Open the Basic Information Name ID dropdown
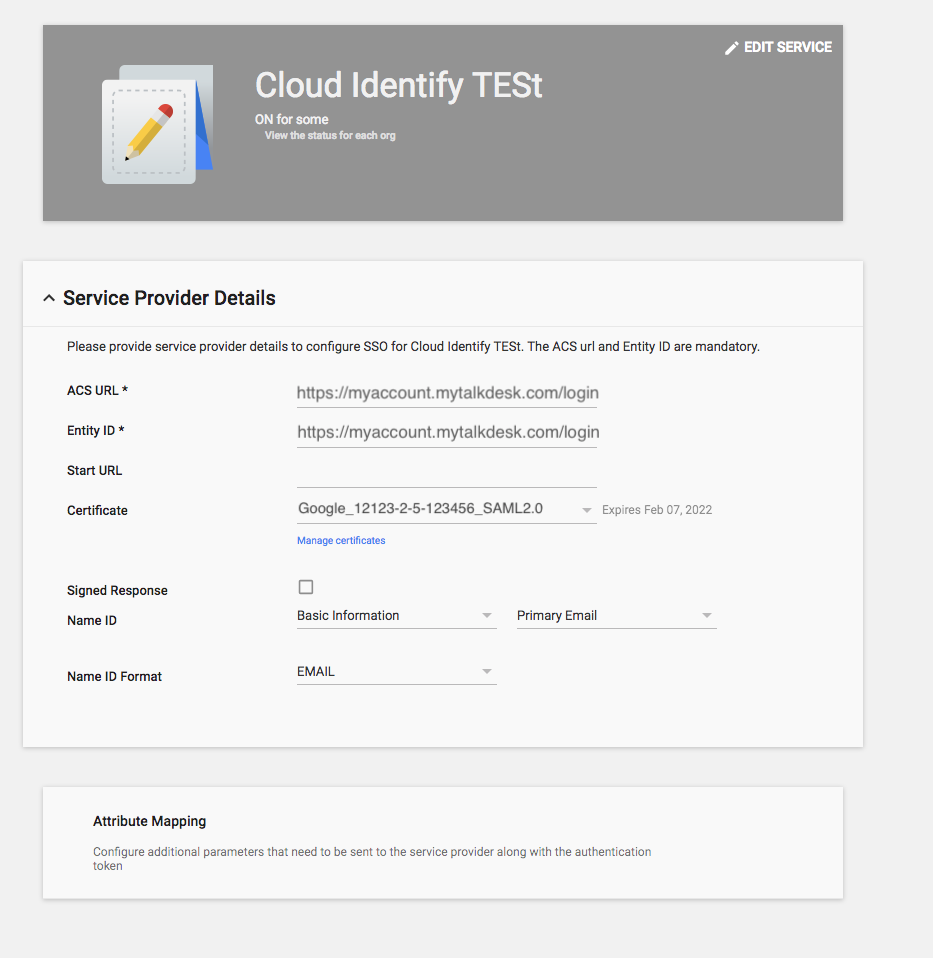The height and width of the screenshot is (958, 933). point(397,616)
